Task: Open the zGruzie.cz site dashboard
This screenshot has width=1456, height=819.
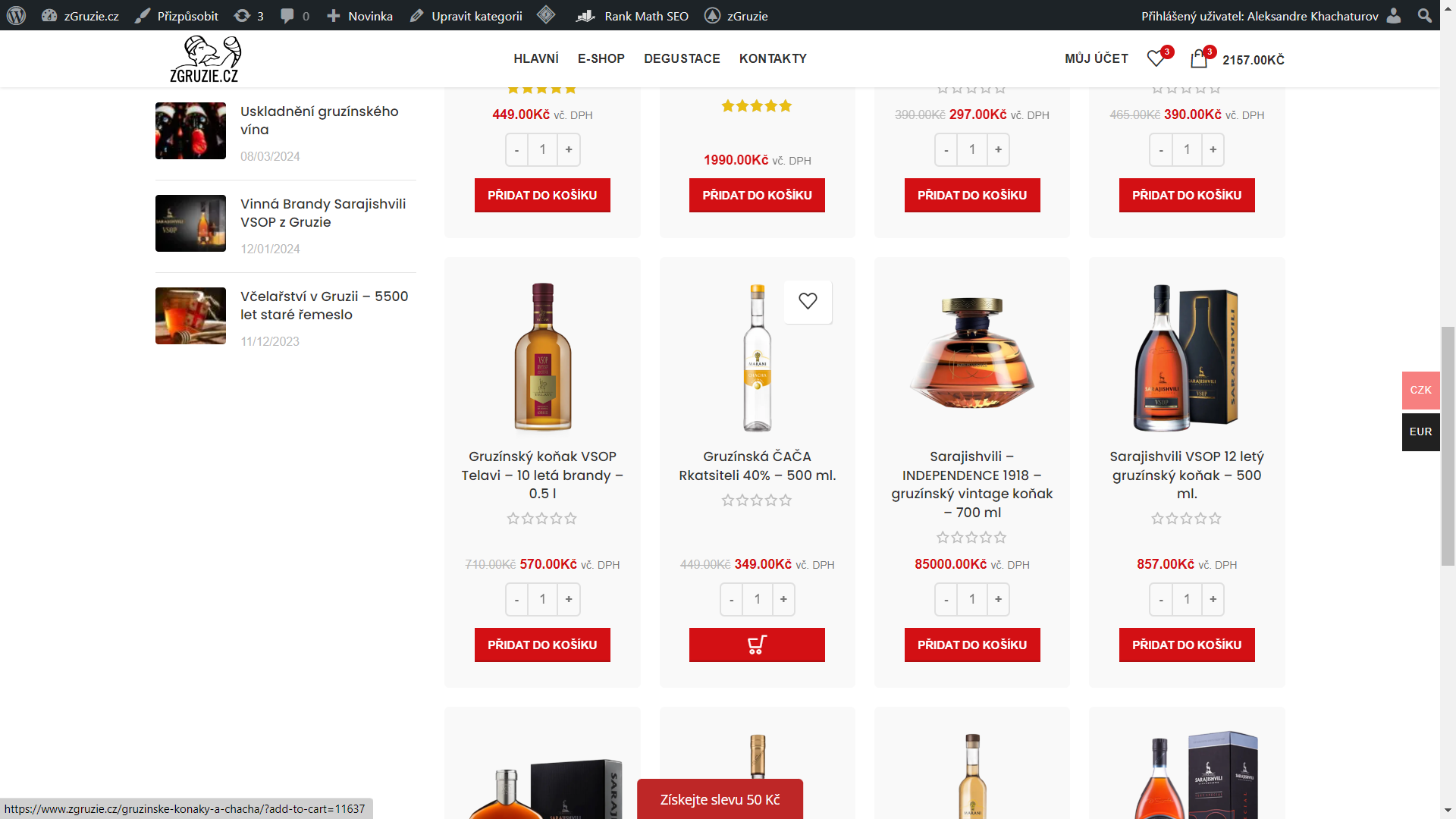Action: point(80,15)
